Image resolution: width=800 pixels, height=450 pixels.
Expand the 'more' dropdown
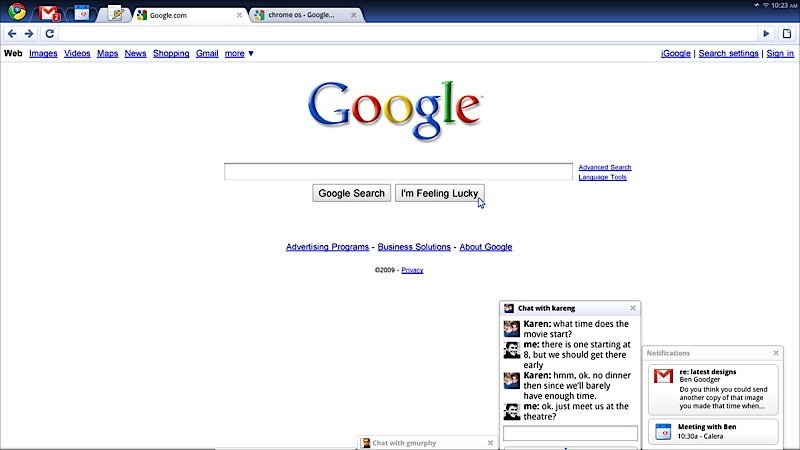click(239, 53)
